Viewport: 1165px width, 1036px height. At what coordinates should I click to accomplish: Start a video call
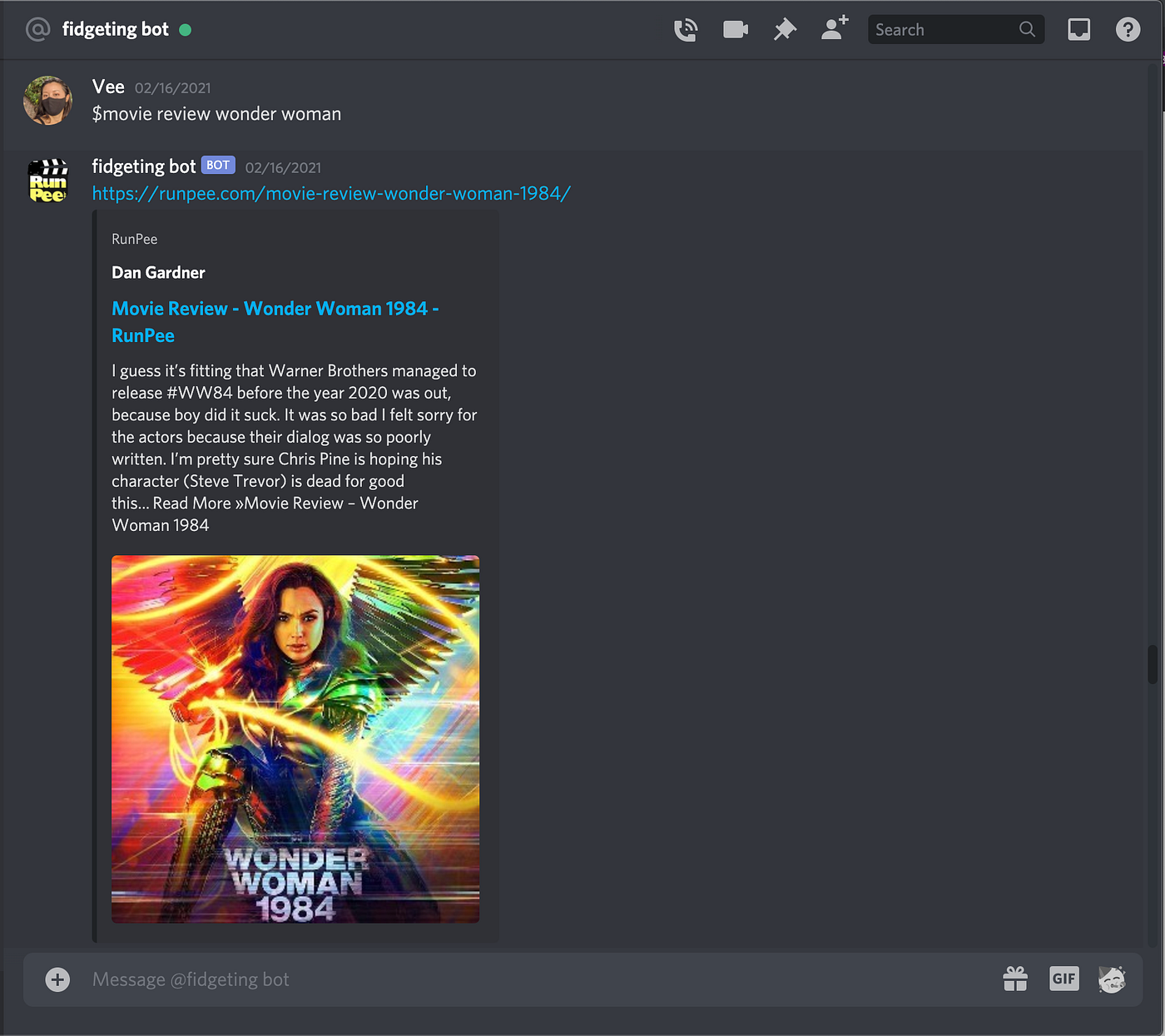pos(736,29)
